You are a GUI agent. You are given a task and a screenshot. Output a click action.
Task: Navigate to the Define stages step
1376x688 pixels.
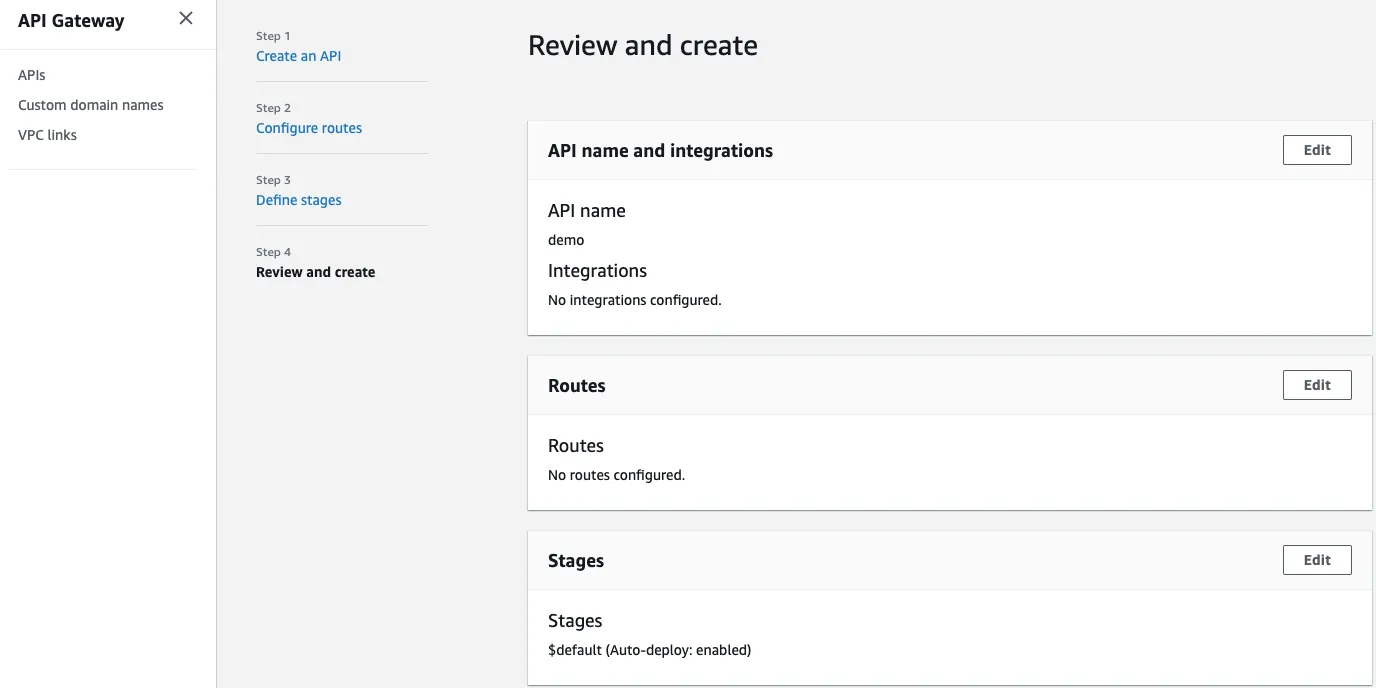coord(298,199)
